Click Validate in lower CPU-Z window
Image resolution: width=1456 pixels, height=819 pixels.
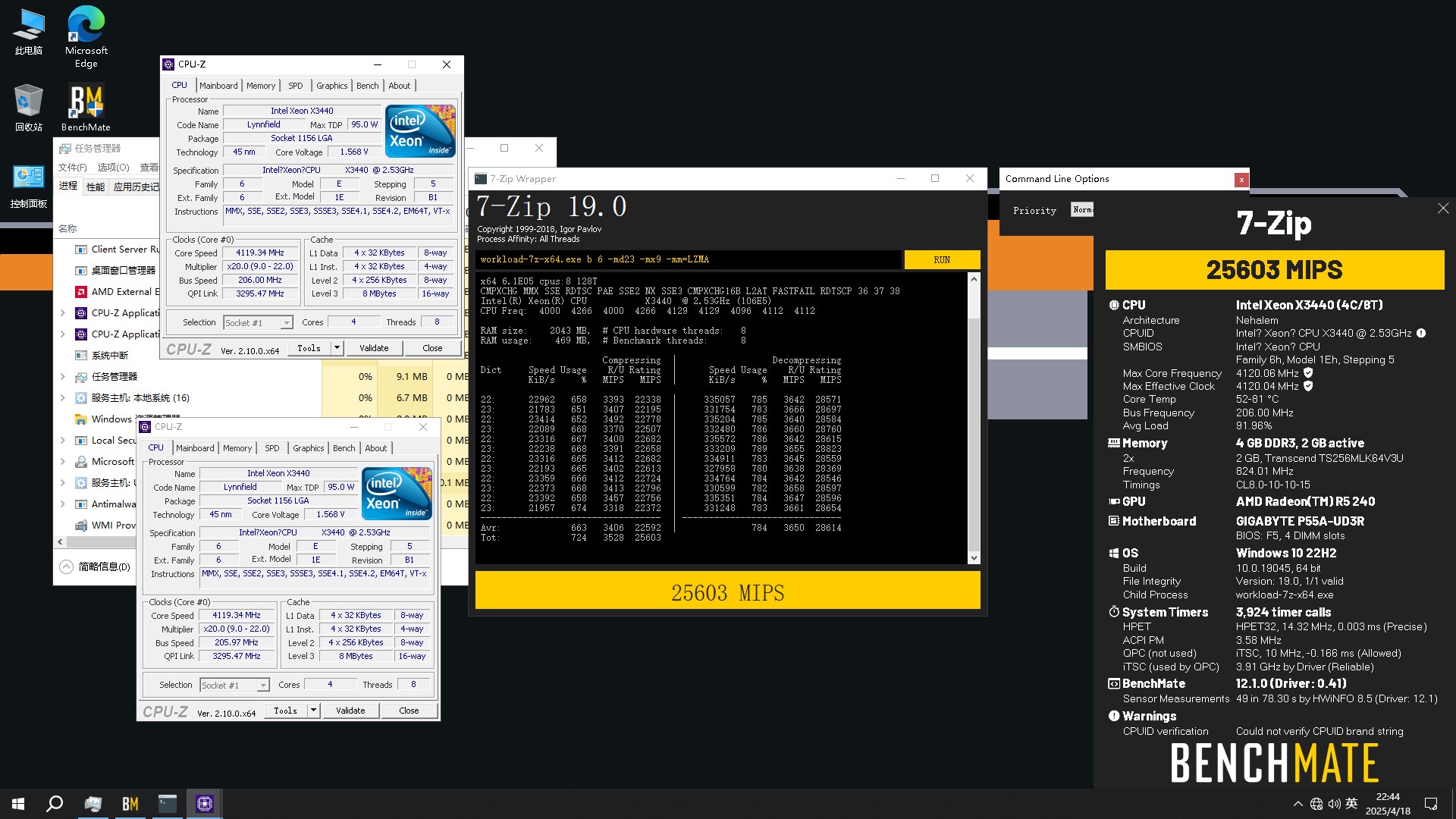point(350,711)
